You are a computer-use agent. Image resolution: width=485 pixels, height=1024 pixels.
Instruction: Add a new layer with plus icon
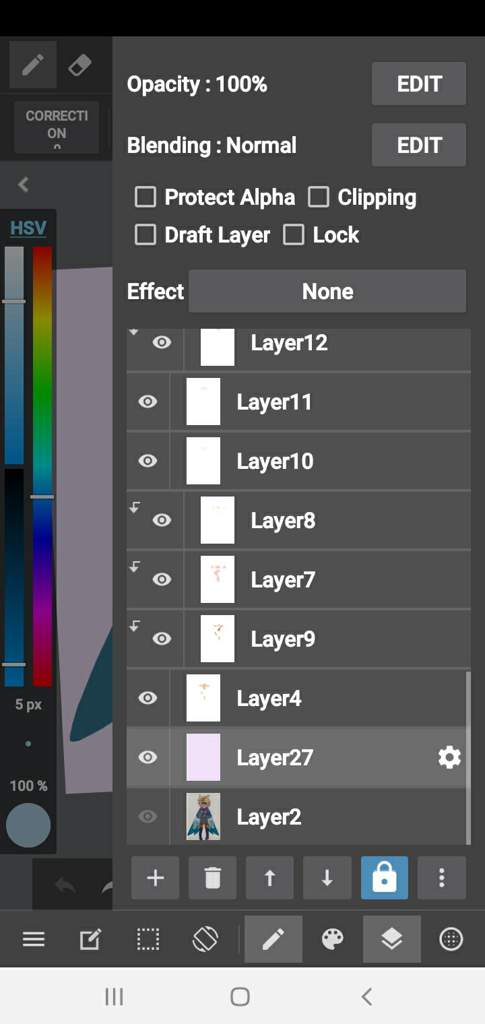(155, 878)
